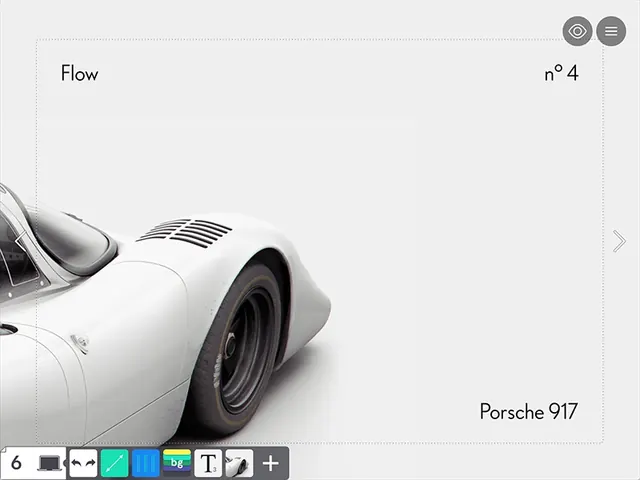Click the redo arrow
640x480 pixels.
[90, 463]
